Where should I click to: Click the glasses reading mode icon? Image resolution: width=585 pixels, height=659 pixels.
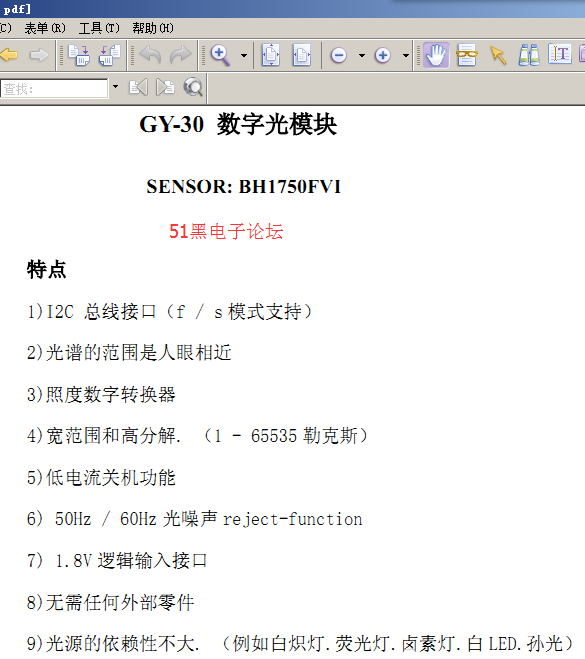[x=466, y=55]
